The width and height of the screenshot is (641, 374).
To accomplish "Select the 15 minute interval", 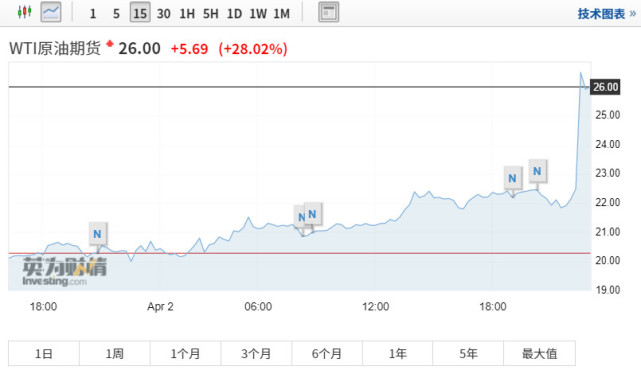I will [140, 12].
